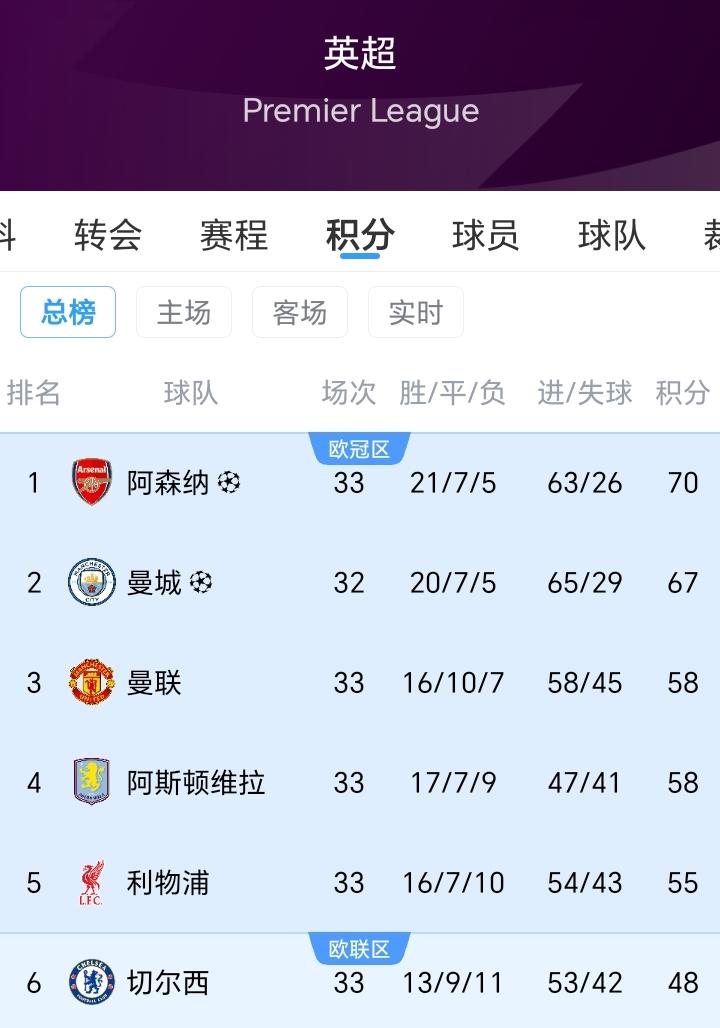Click the Arsenal club crest icon

point(91,482)
